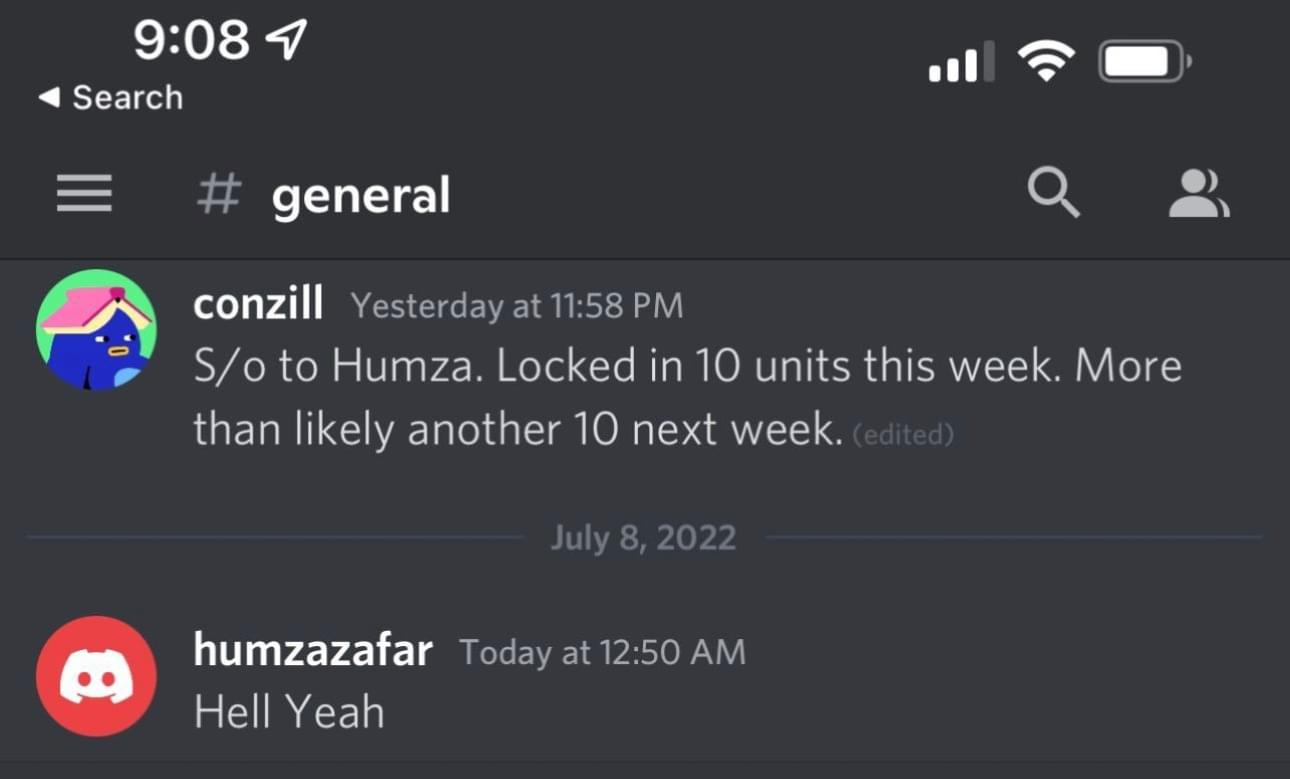Tap the battery status icon
This screenshot has height=779, width=1290.
[x=1144, y=64]
